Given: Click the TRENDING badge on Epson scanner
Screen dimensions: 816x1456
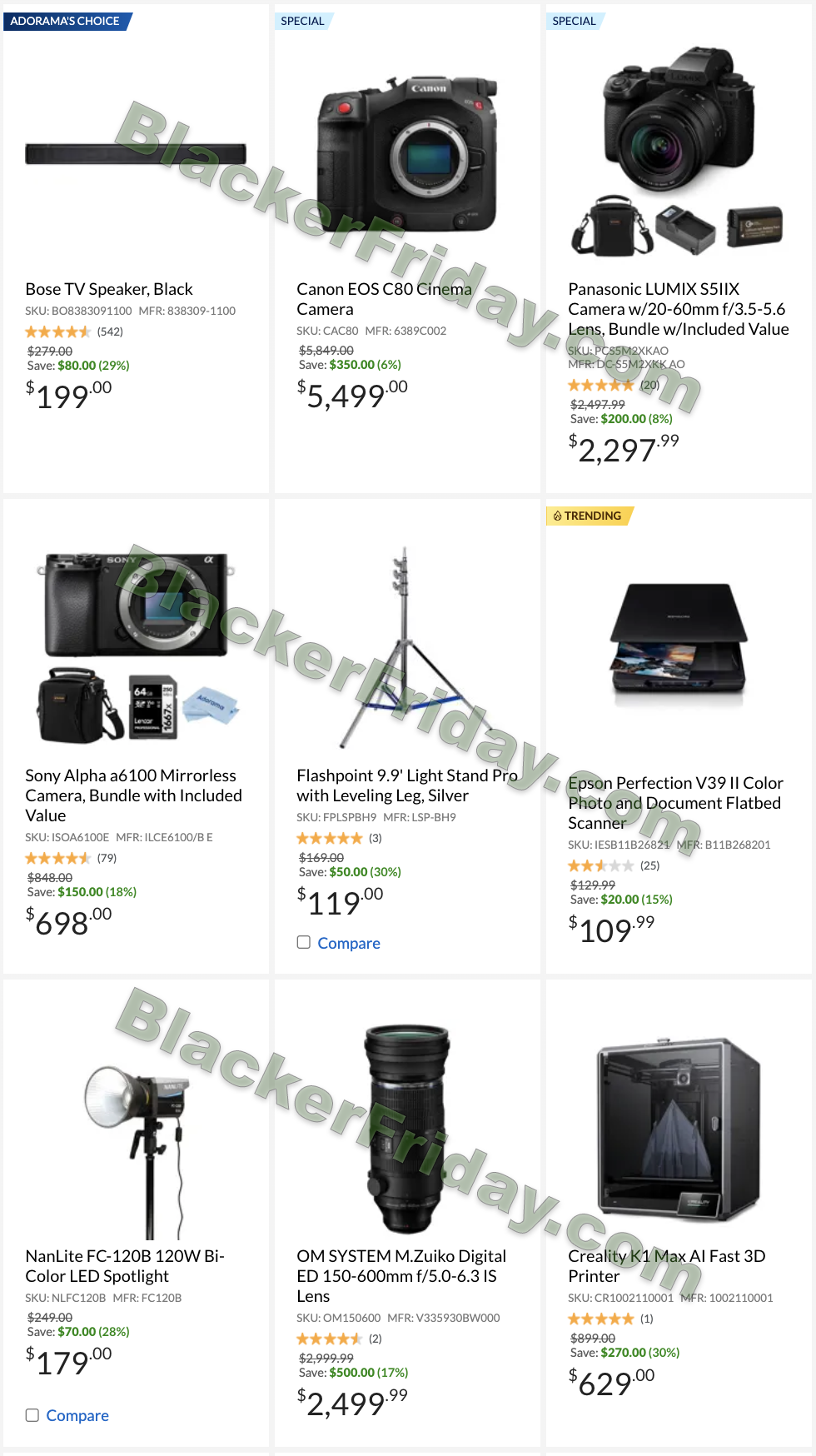Looking at the screenshot, I should [x=590, y=516].
